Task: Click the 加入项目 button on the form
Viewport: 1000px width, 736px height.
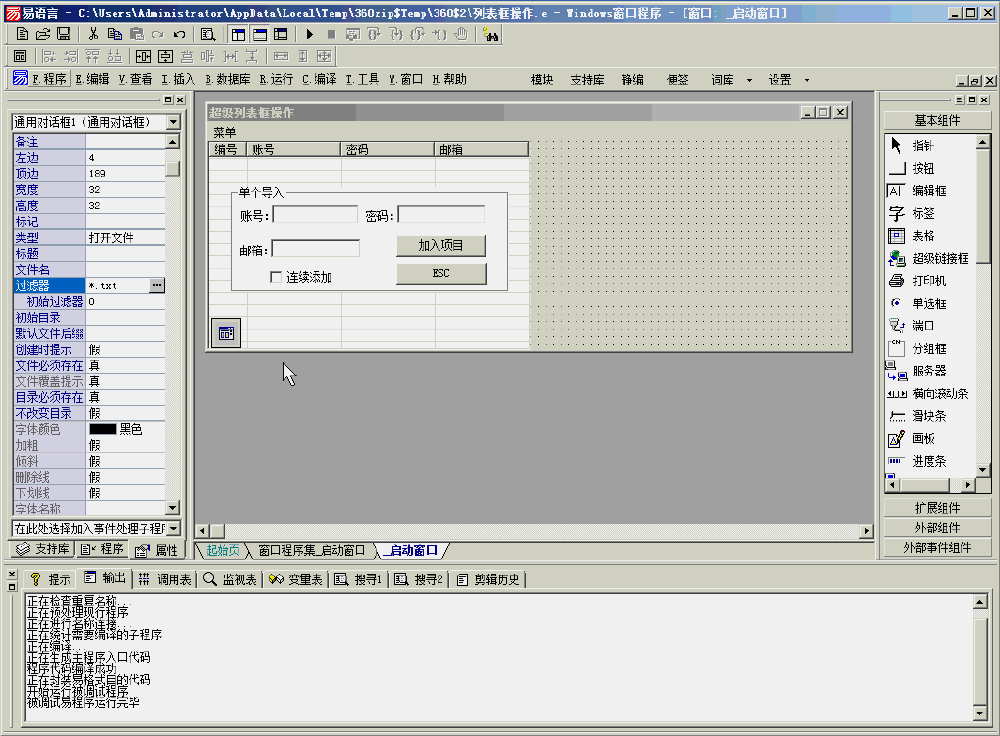Action: coord(441,246)
